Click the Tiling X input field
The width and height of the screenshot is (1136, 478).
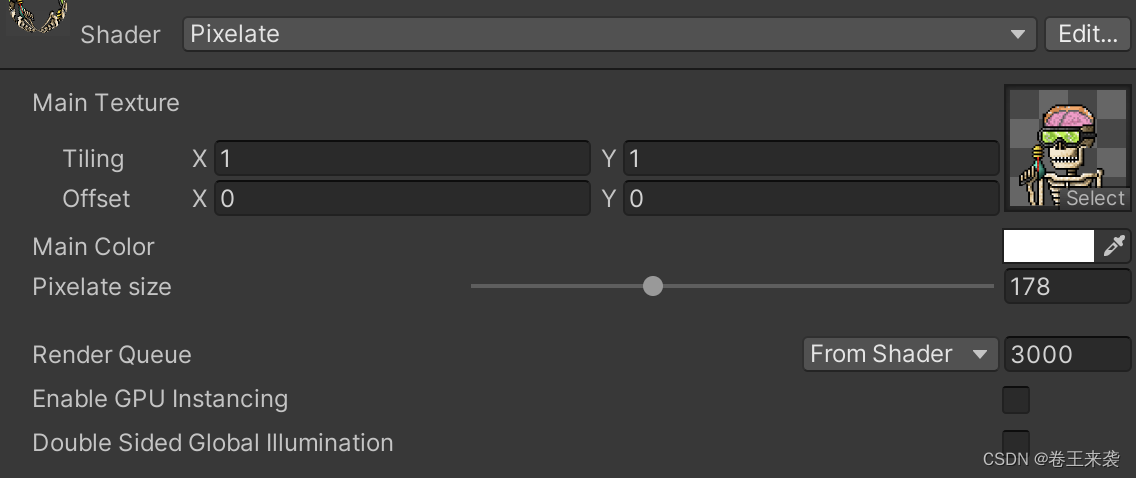tap(402, 159)
